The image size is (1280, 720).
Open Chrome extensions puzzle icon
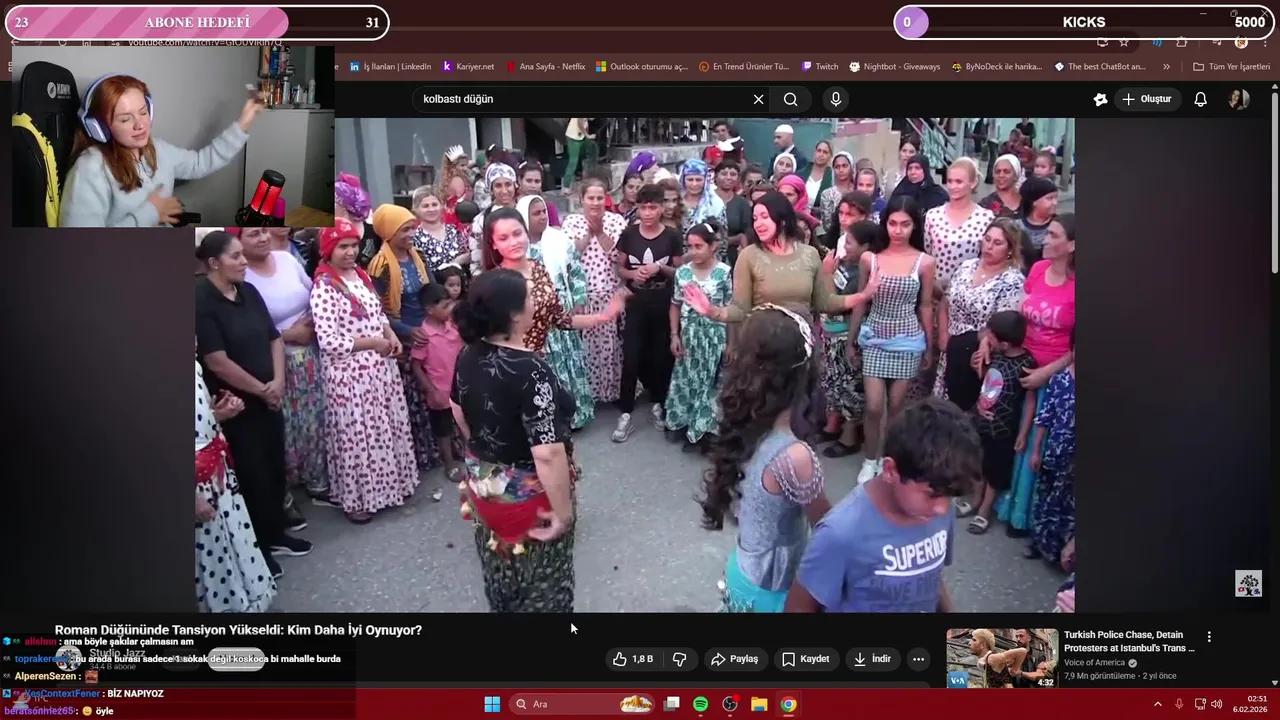(x=1182, y=42)
